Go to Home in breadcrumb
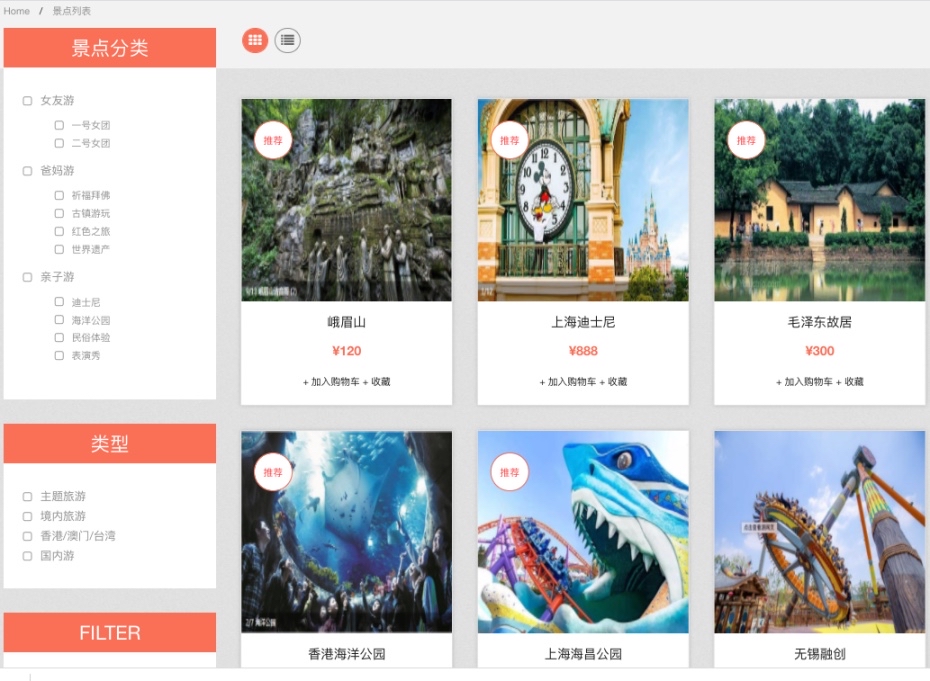930x681 pixels. click(17, 11)
